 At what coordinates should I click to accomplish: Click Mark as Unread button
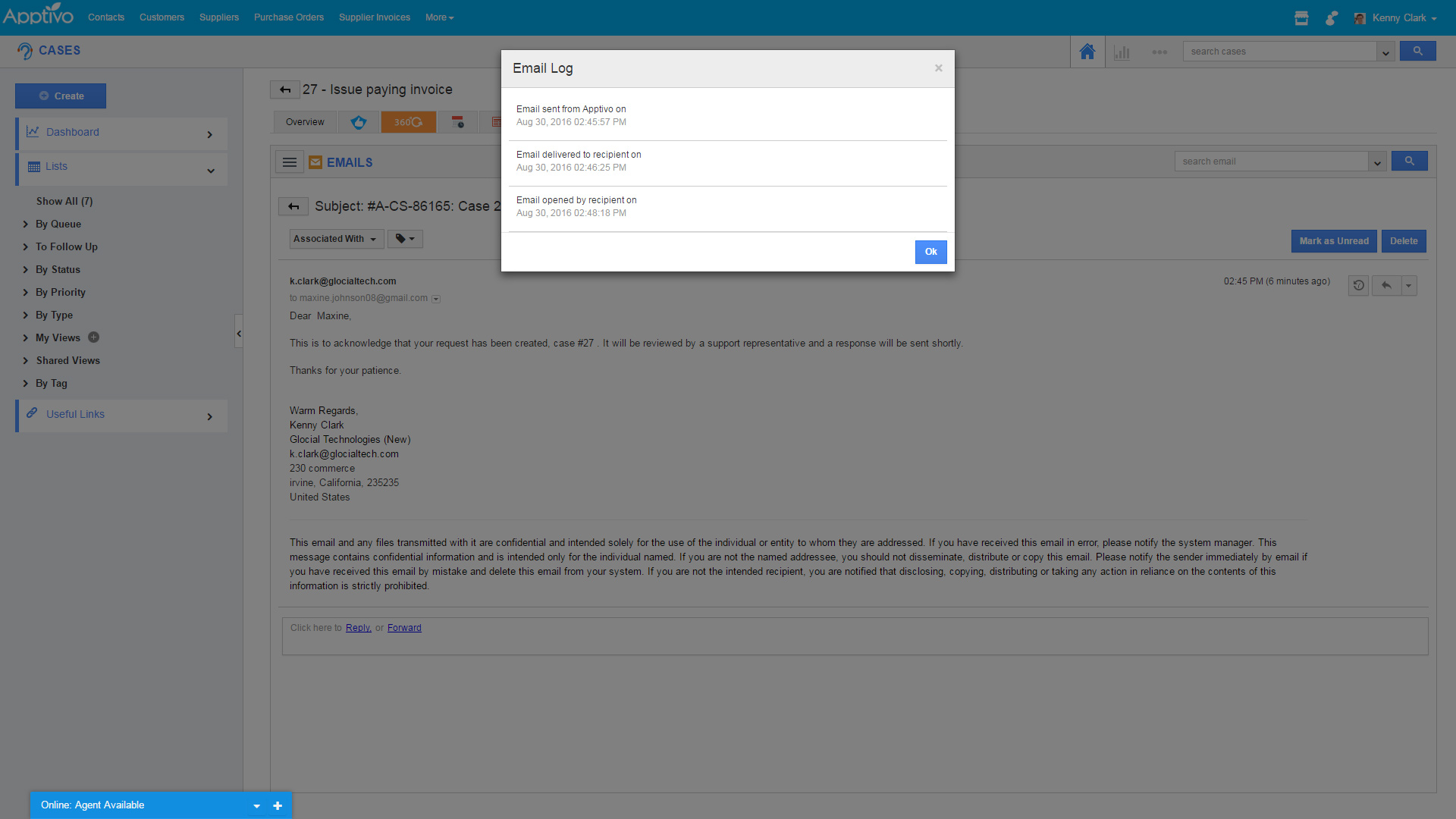point(1334,241)
